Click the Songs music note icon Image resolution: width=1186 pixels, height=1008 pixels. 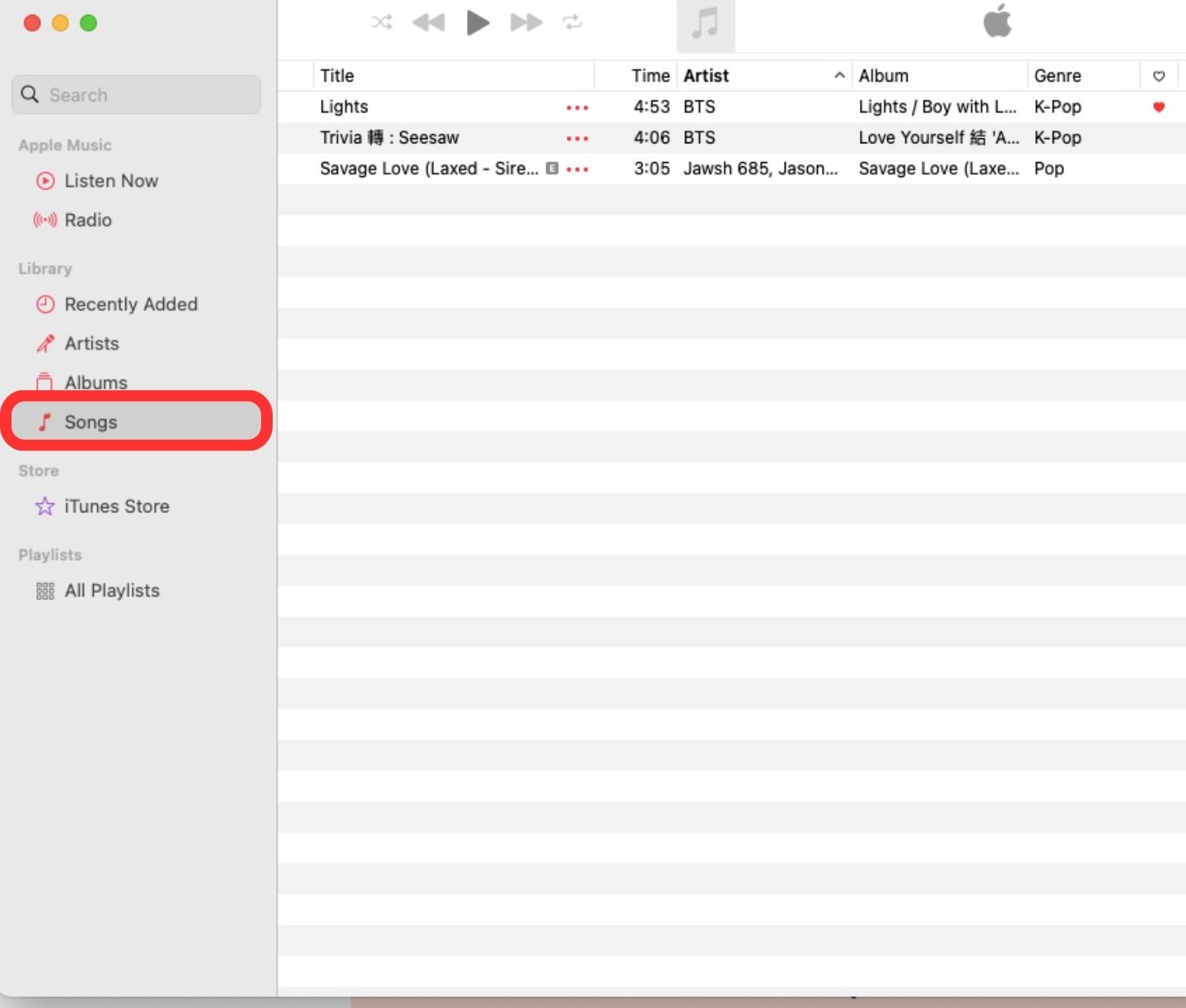45,422
